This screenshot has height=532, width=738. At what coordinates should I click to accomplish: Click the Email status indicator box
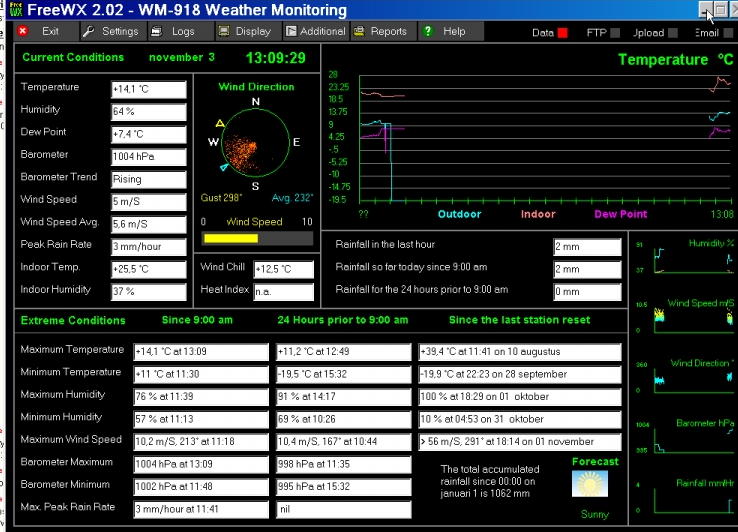click(x=728, y=33)
